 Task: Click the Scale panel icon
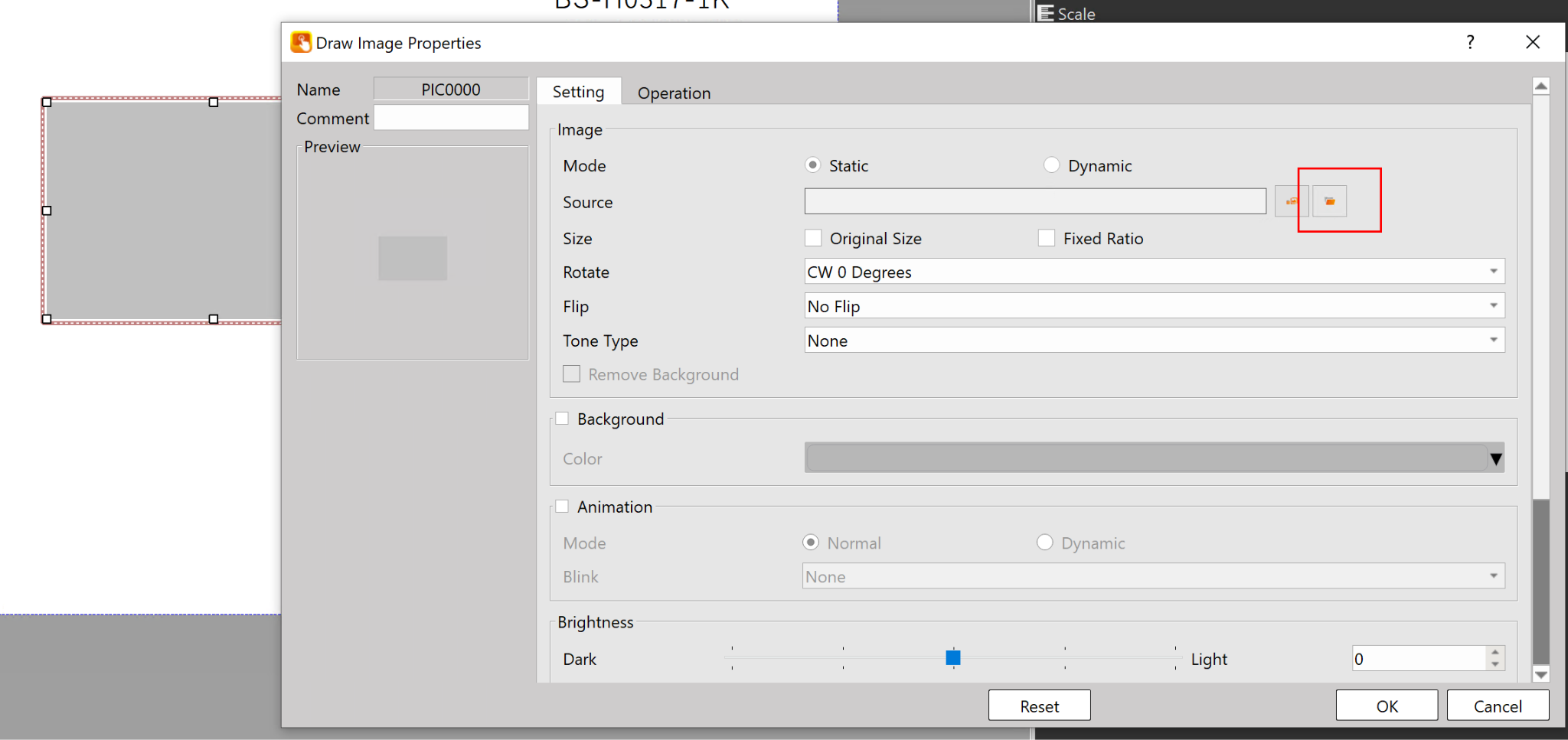pyautogui.click(x=1046, y=13)
